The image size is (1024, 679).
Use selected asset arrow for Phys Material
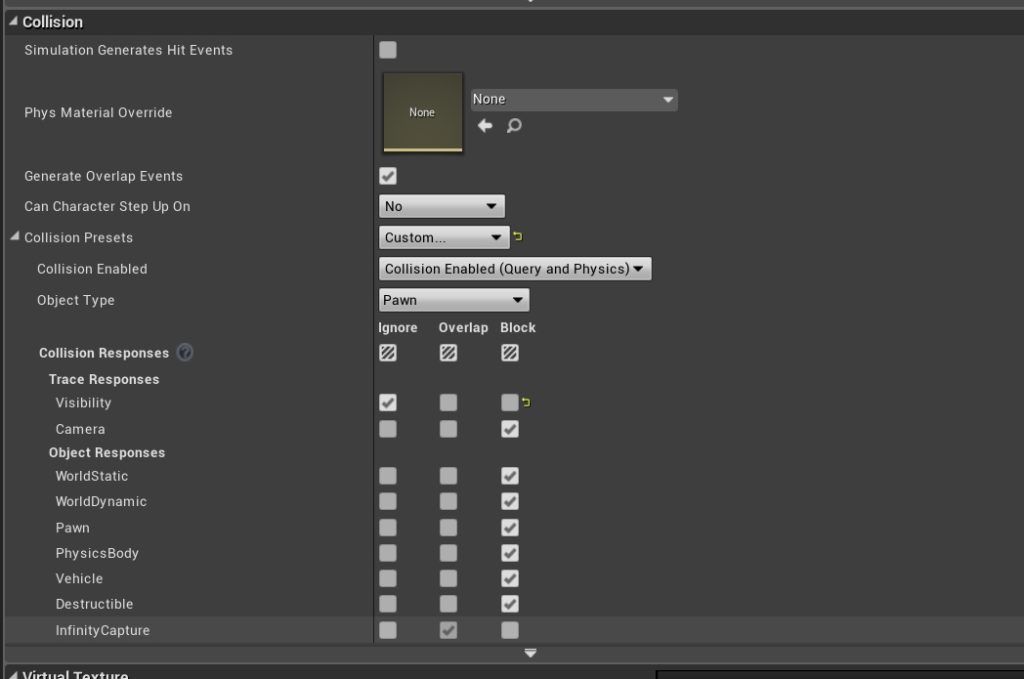pos(485,126)
